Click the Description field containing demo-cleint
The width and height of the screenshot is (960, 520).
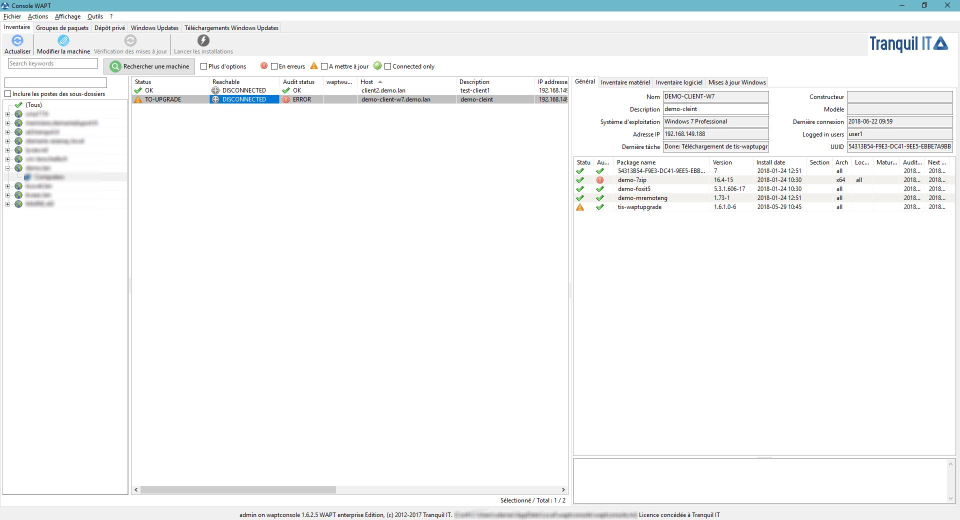[x=716, y=109]
